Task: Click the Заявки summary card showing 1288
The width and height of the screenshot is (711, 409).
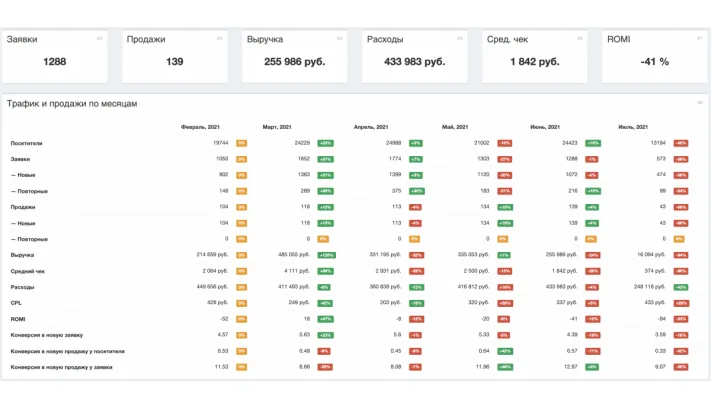Action: tap(54, 56)
